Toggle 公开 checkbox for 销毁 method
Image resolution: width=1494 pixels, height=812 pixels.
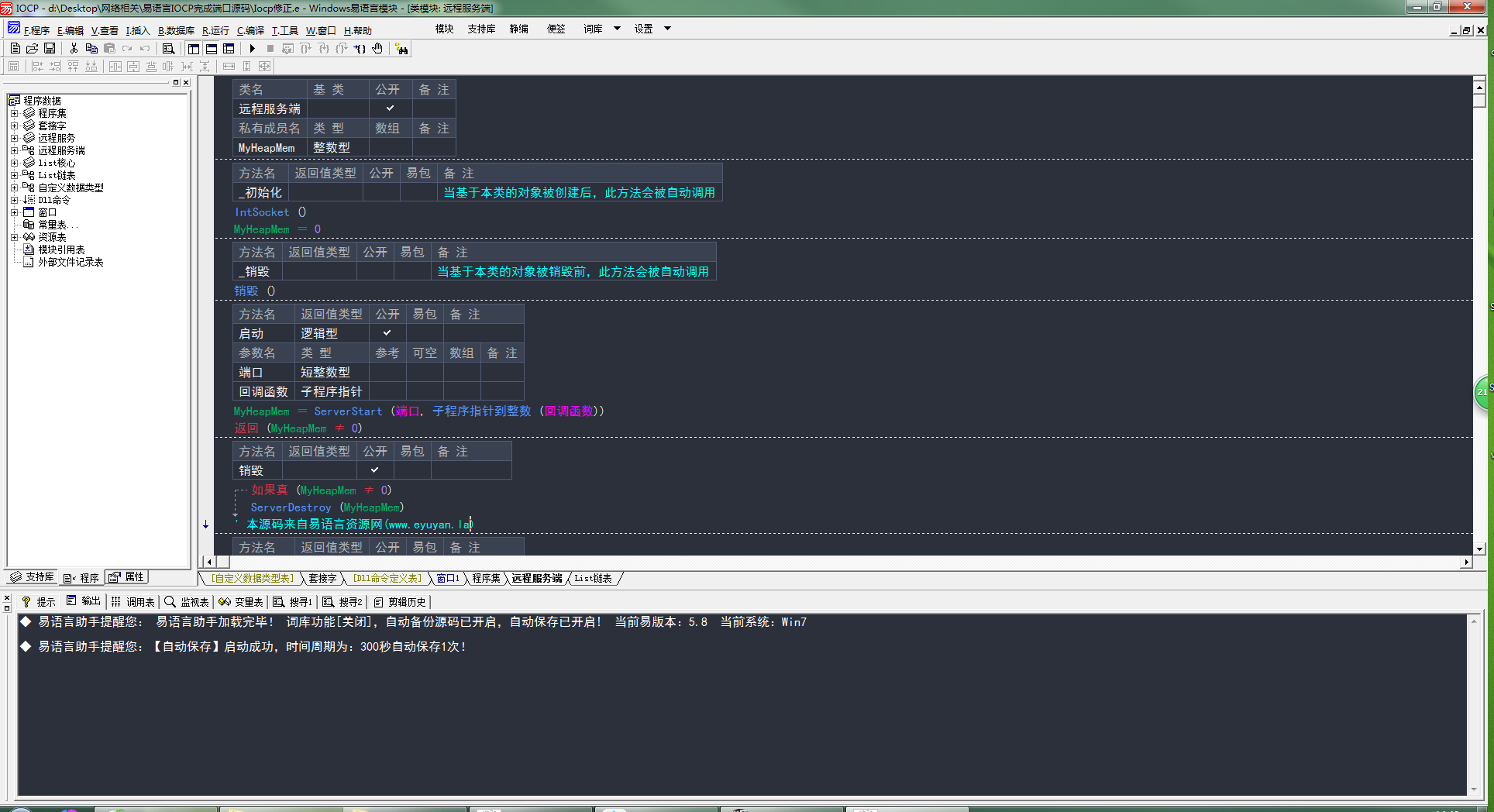tap(375, 470)
